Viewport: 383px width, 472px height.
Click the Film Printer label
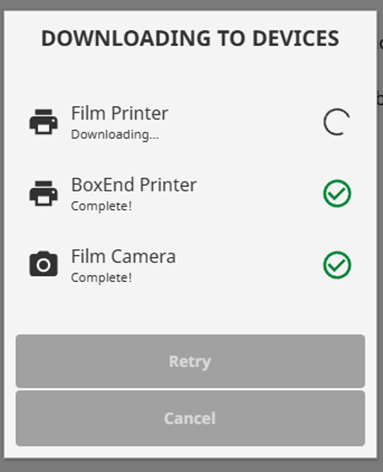click(x=120, y=113)
